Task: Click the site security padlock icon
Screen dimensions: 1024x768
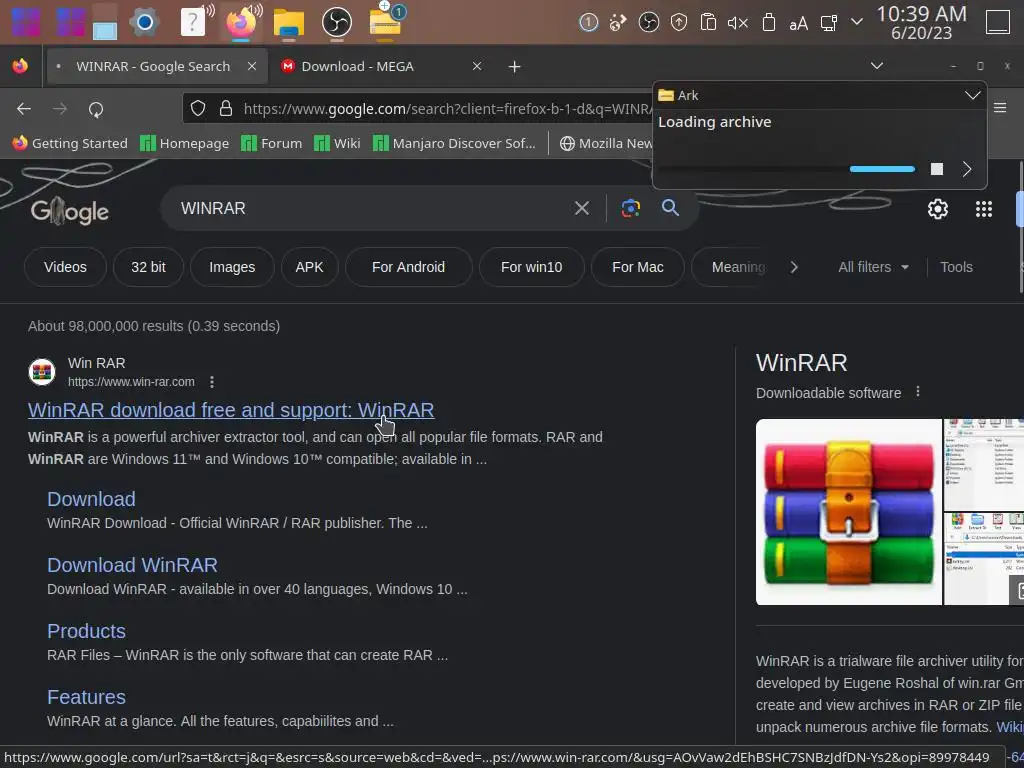Action: 226,108
